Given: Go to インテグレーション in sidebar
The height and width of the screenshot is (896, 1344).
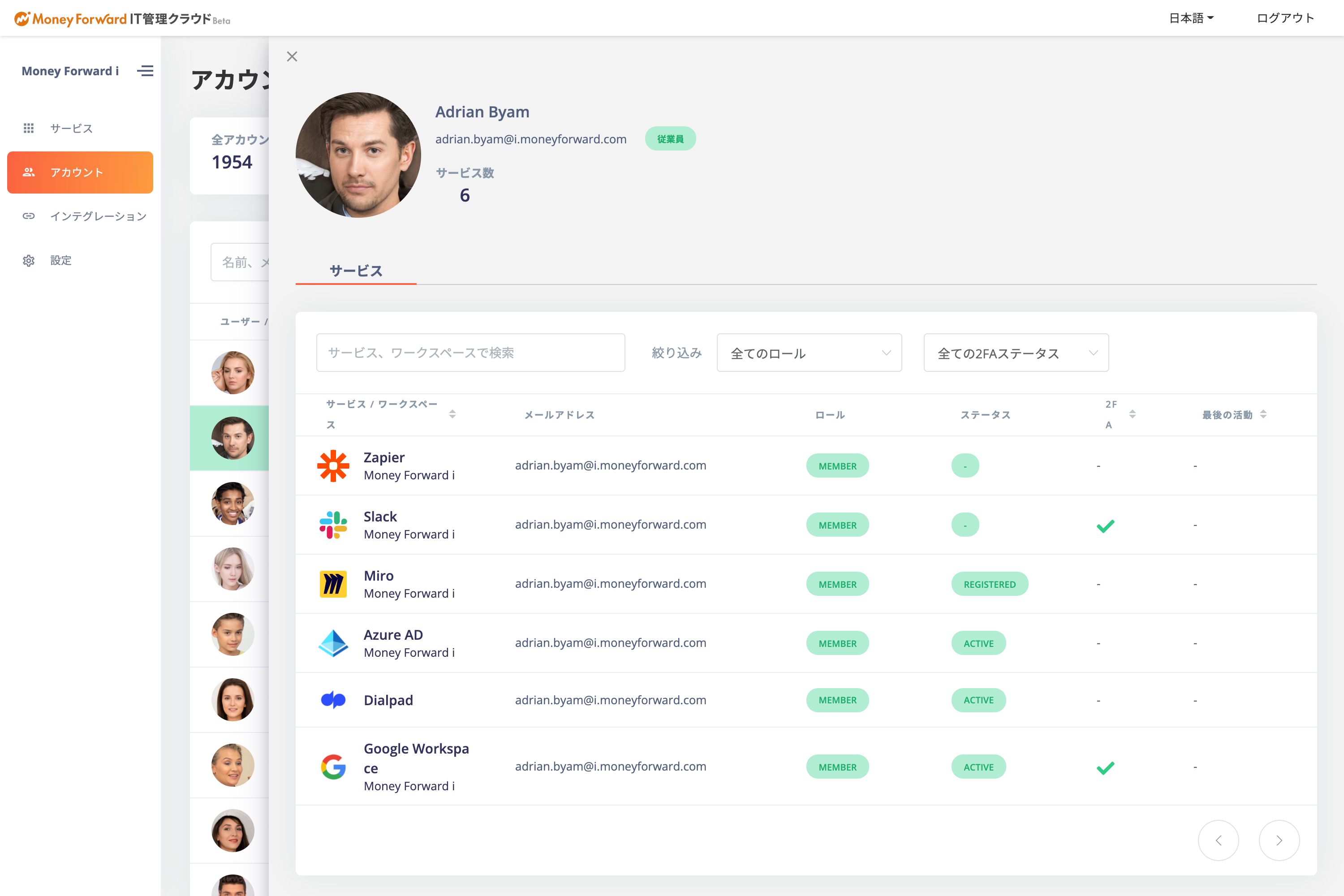Looking at the screenshot, I should coord(98,216).
